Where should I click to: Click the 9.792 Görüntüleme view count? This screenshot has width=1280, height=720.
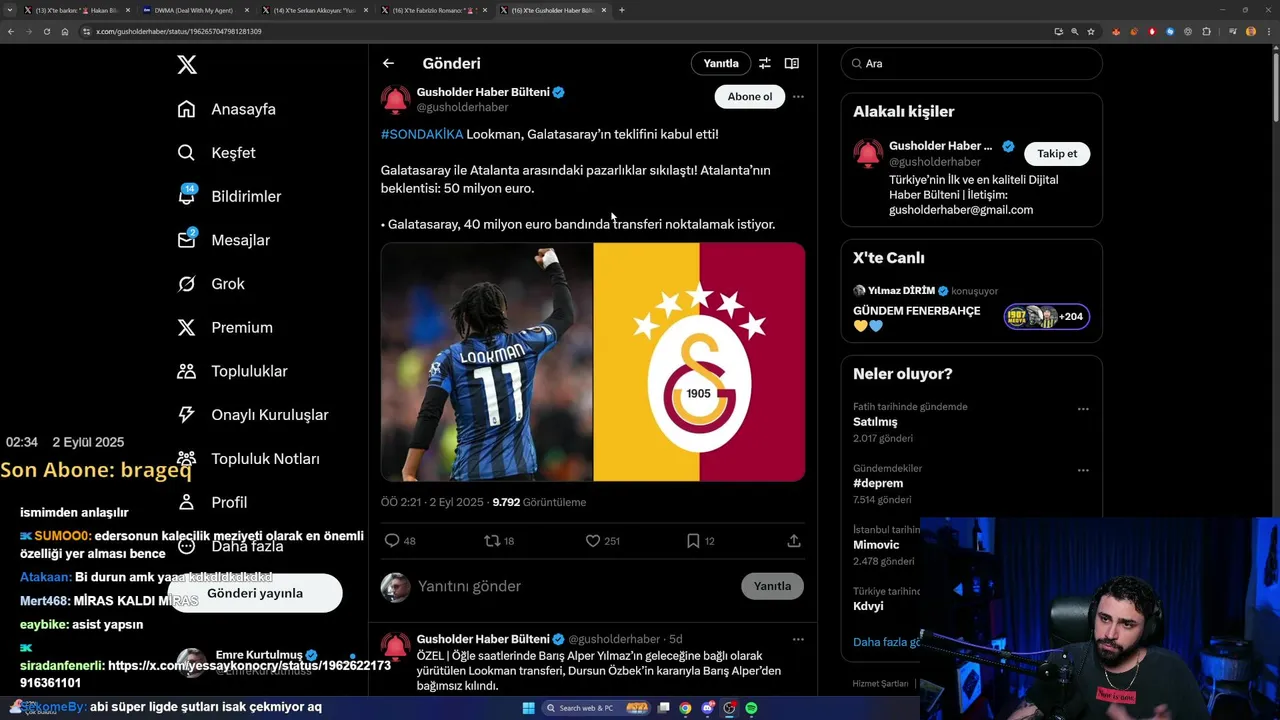coord(539,502)
